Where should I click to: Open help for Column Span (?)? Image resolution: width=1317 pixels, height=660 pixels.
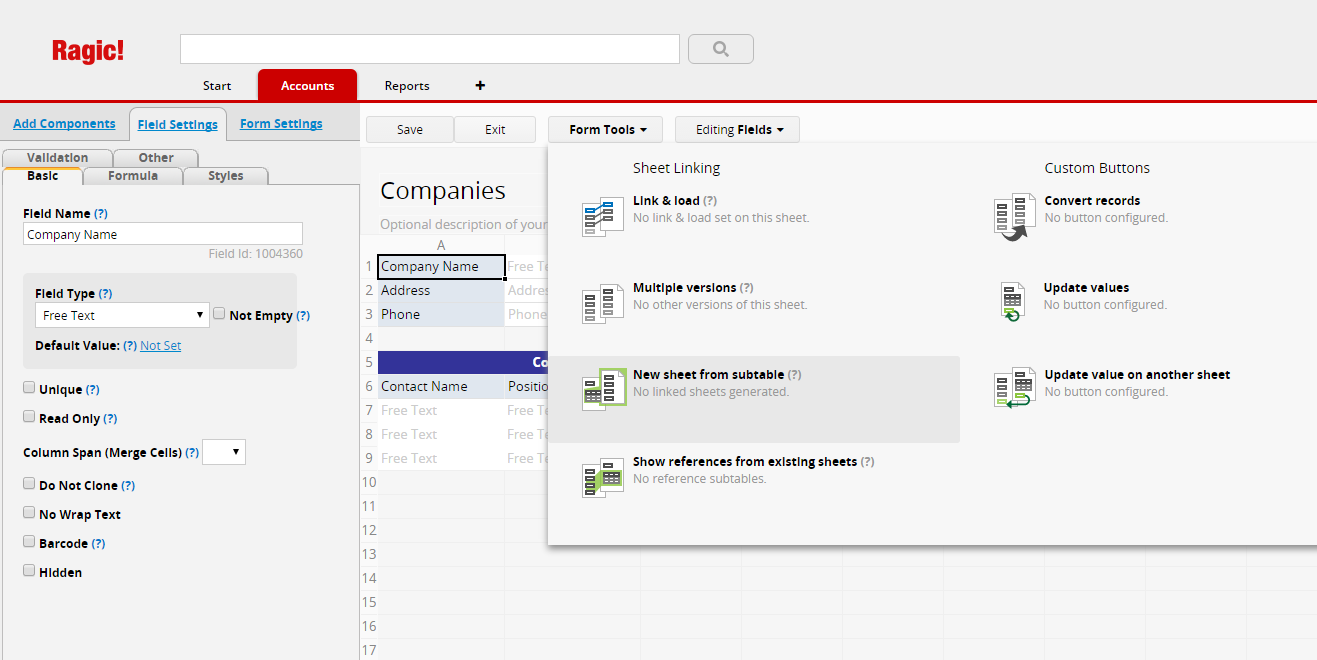(x=192, y=453)
